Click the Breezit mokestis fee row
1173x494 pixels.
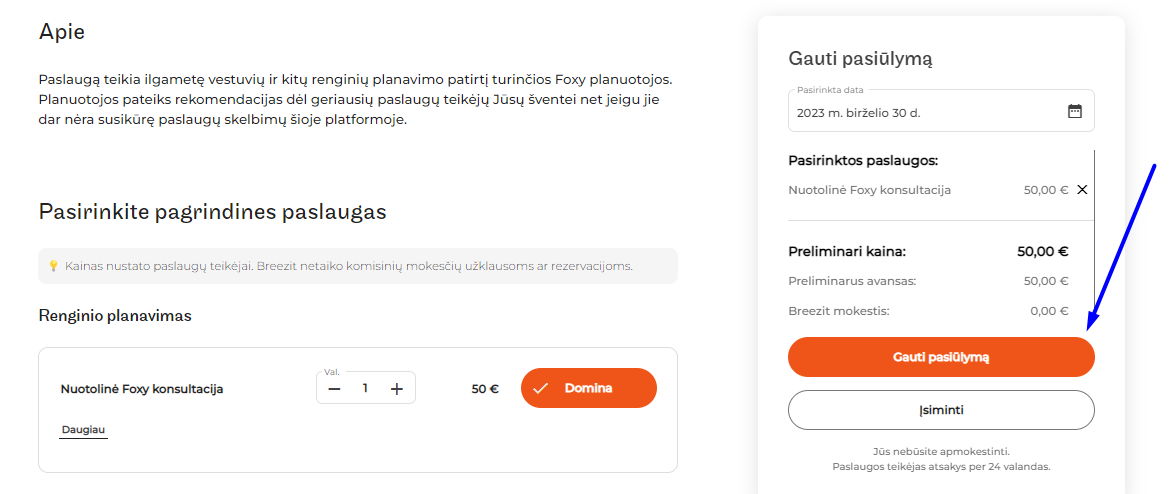928,311
